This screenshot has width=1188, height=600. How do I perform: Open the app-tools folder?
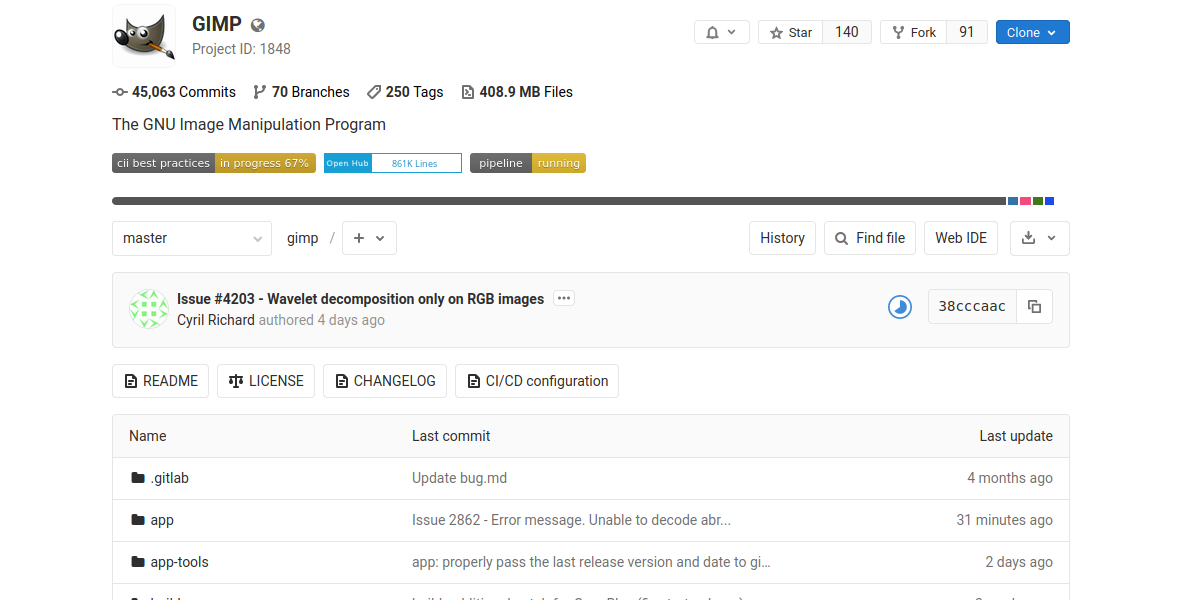pyautogui.click(x=179, y=562)
